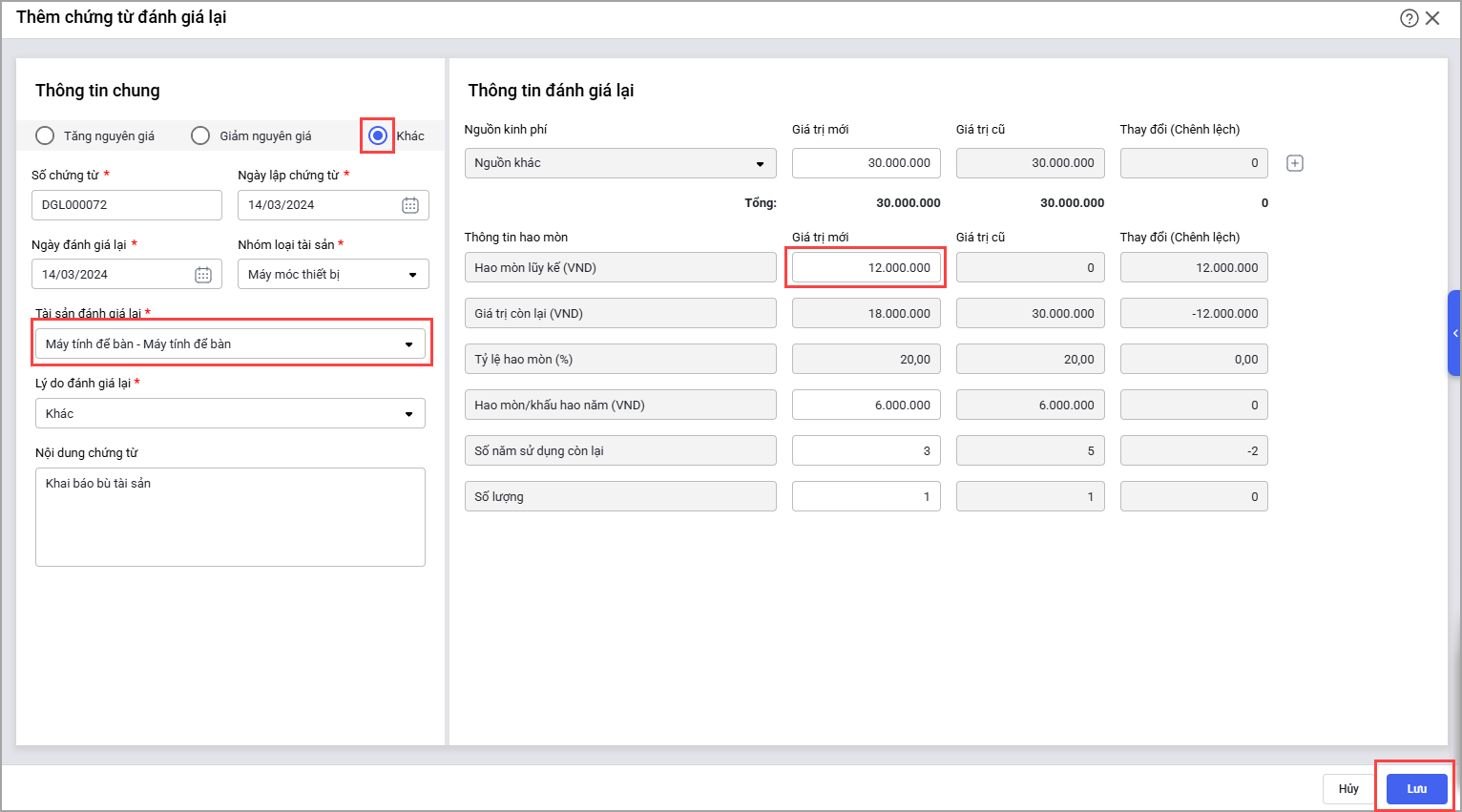Click the -2 change in remaining years

point(1194,450)
